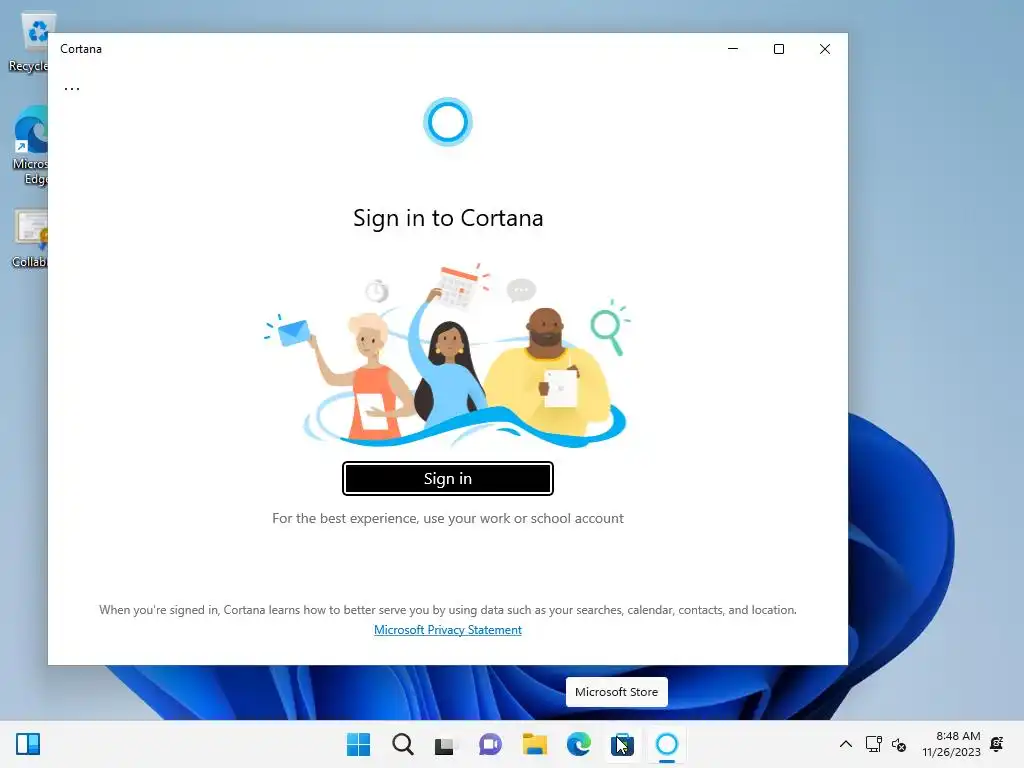Viewport: 1024px width, 768px height.
Task: Open taskbar Search
Action: click(x=402, y=744)
